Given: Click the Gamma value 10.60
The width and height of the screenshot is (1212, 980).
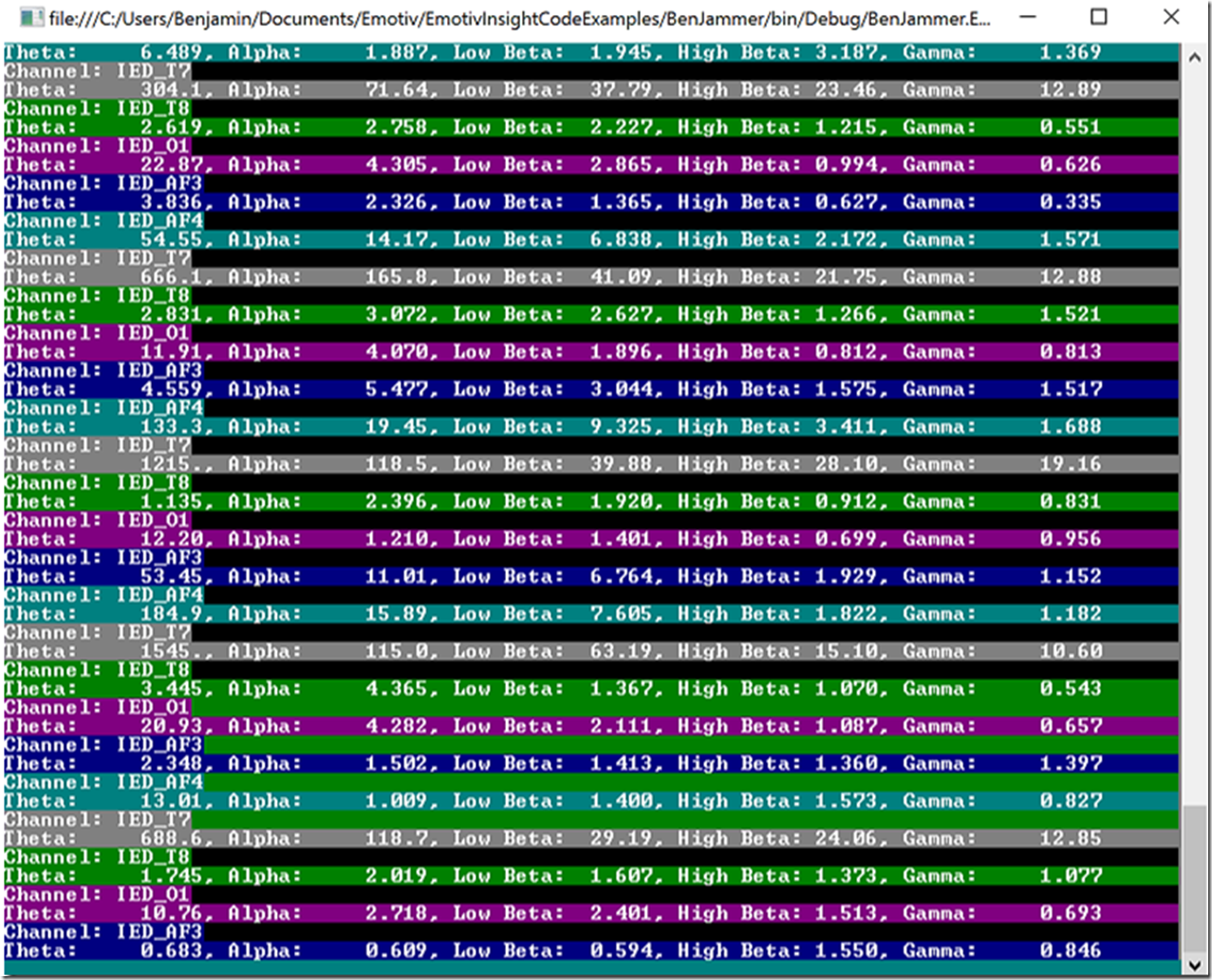Looking at the screenshot, I should pyautogui.click(x=1071, y=652).
